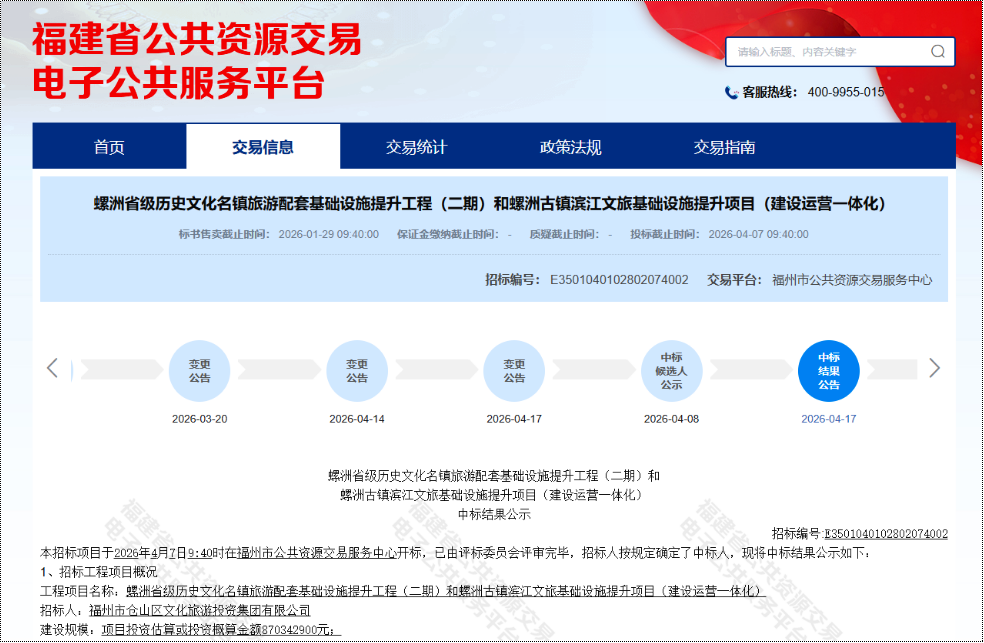
Task: Open the 交易指南 tab
Action: [724, 147]
